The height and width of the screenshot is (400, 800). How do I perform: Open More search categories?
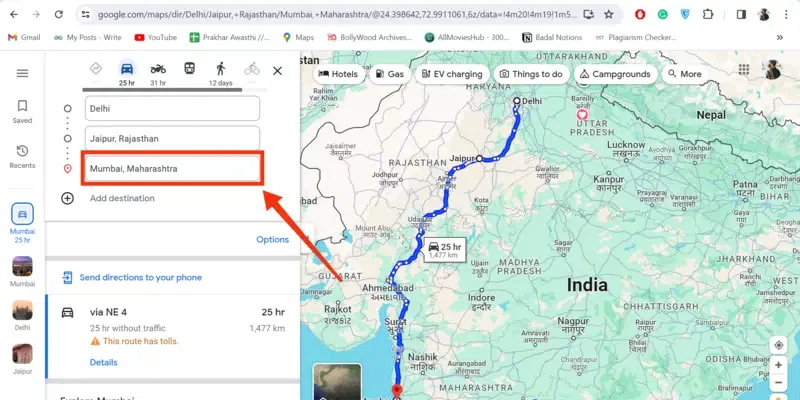click(685, 74)
